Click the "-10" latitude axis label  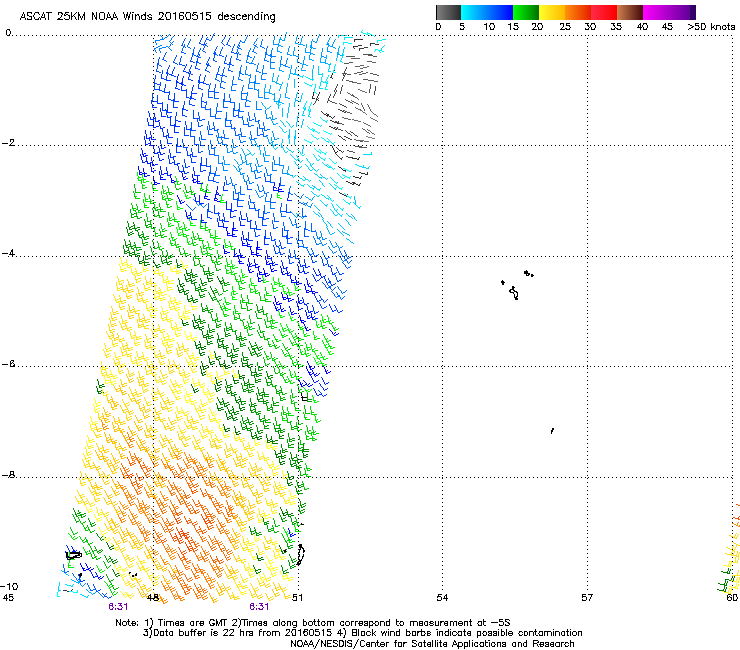coord(9,586)
